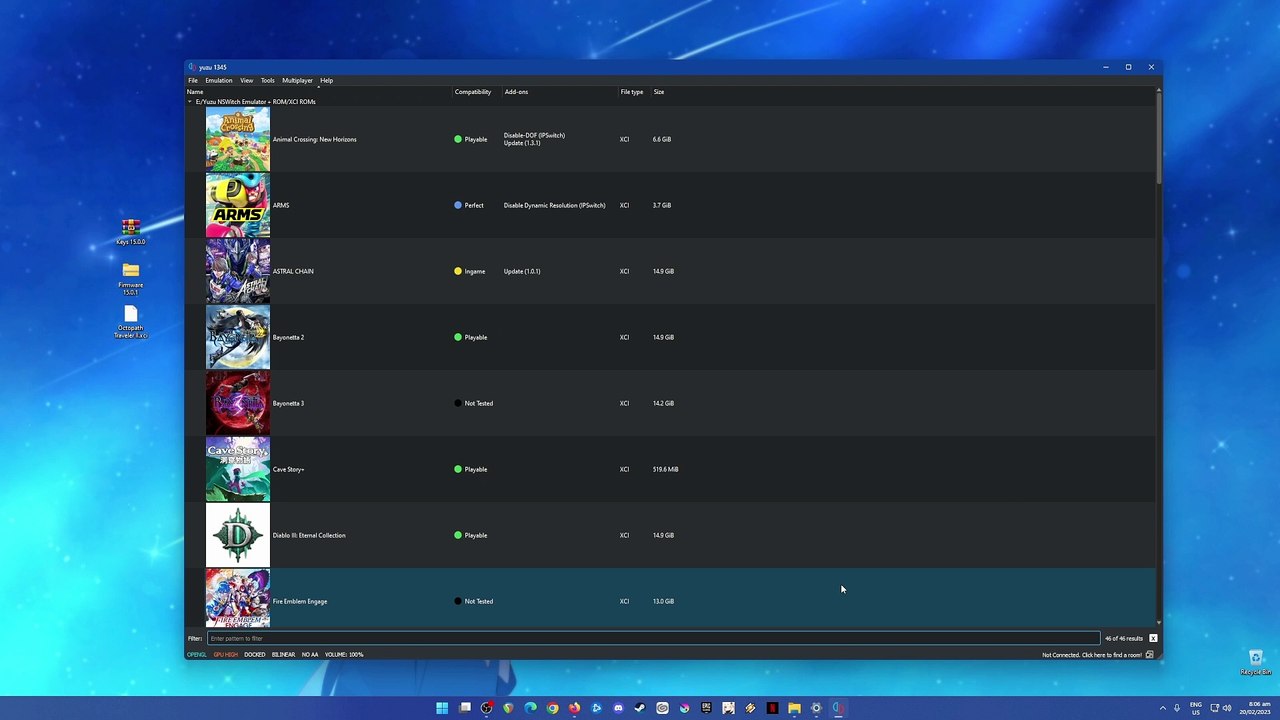This screenshot has width=1280, height=720.
Task: Sort game list by Size column
Action: [x=659, y=92]
